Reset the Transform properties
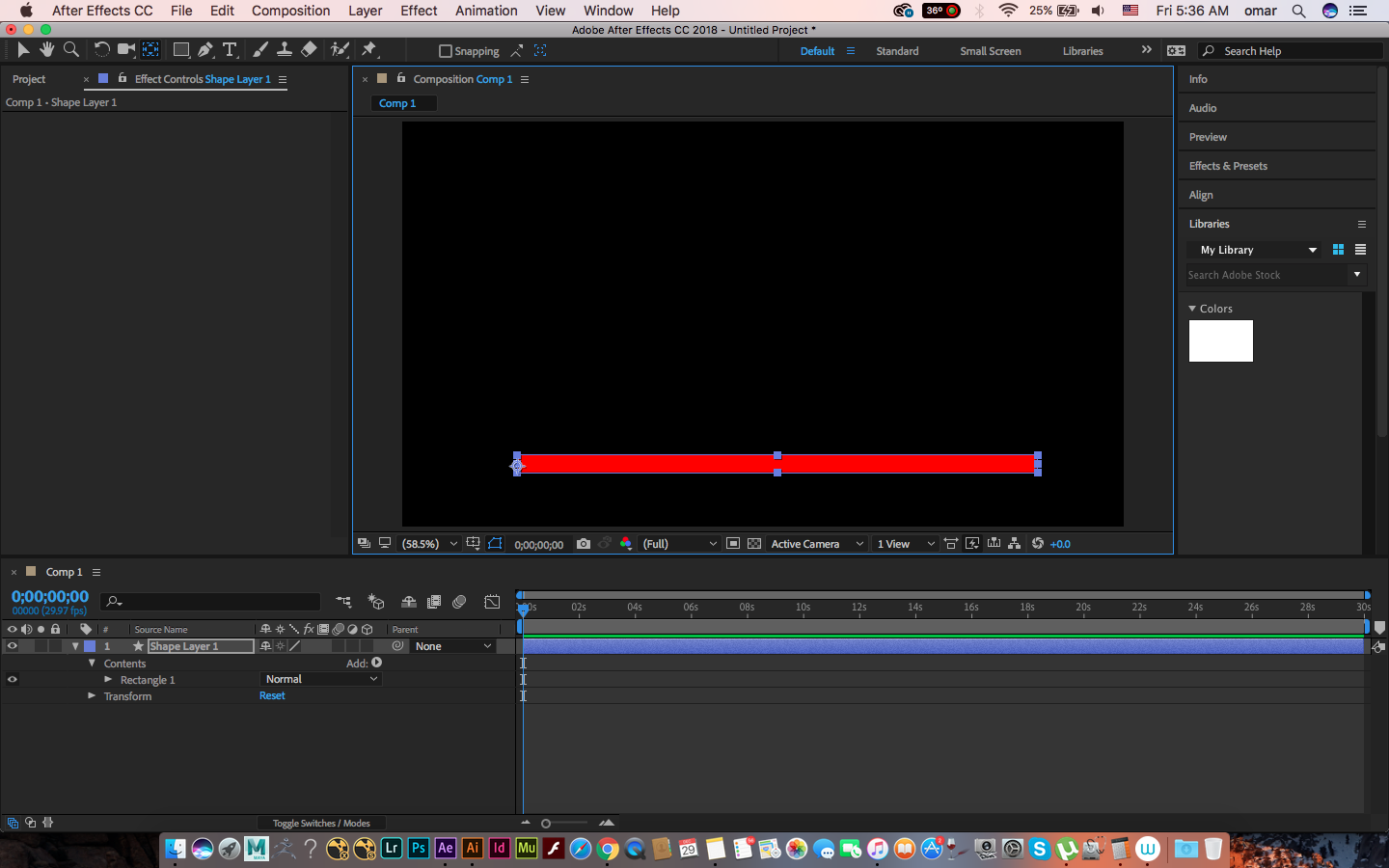The width and height of the screenshot is (1389, 868). (272, 695)
